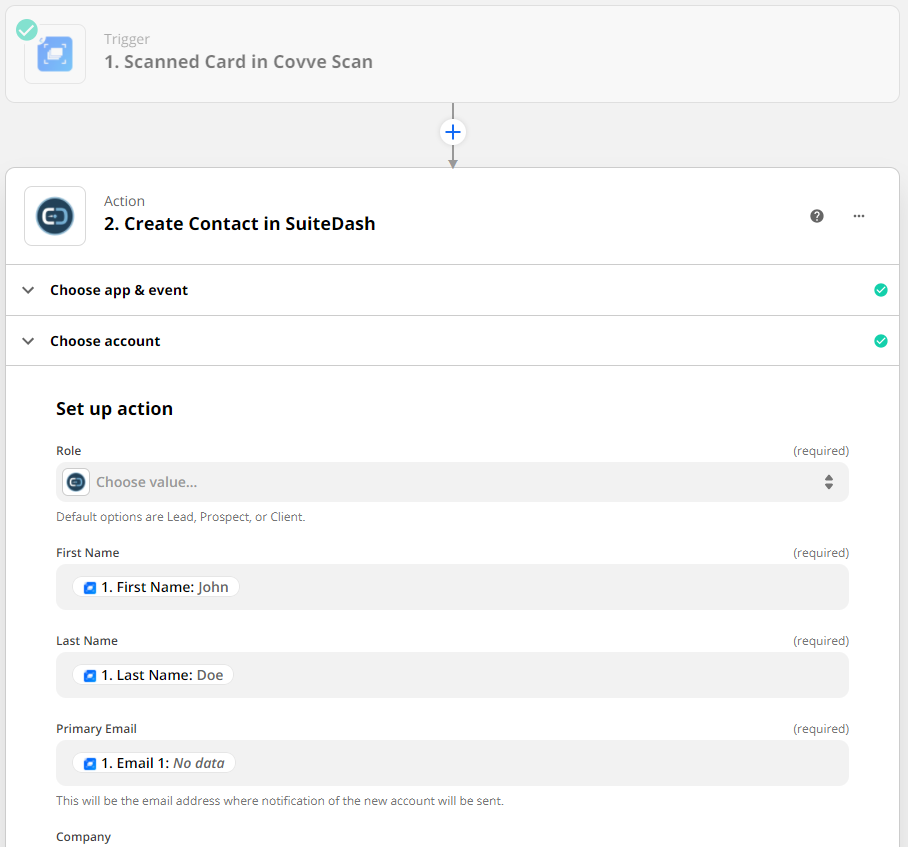Click the Create Contact in SuiteDash title
This screenshot has width=908, height=847.
pos(240,224)
